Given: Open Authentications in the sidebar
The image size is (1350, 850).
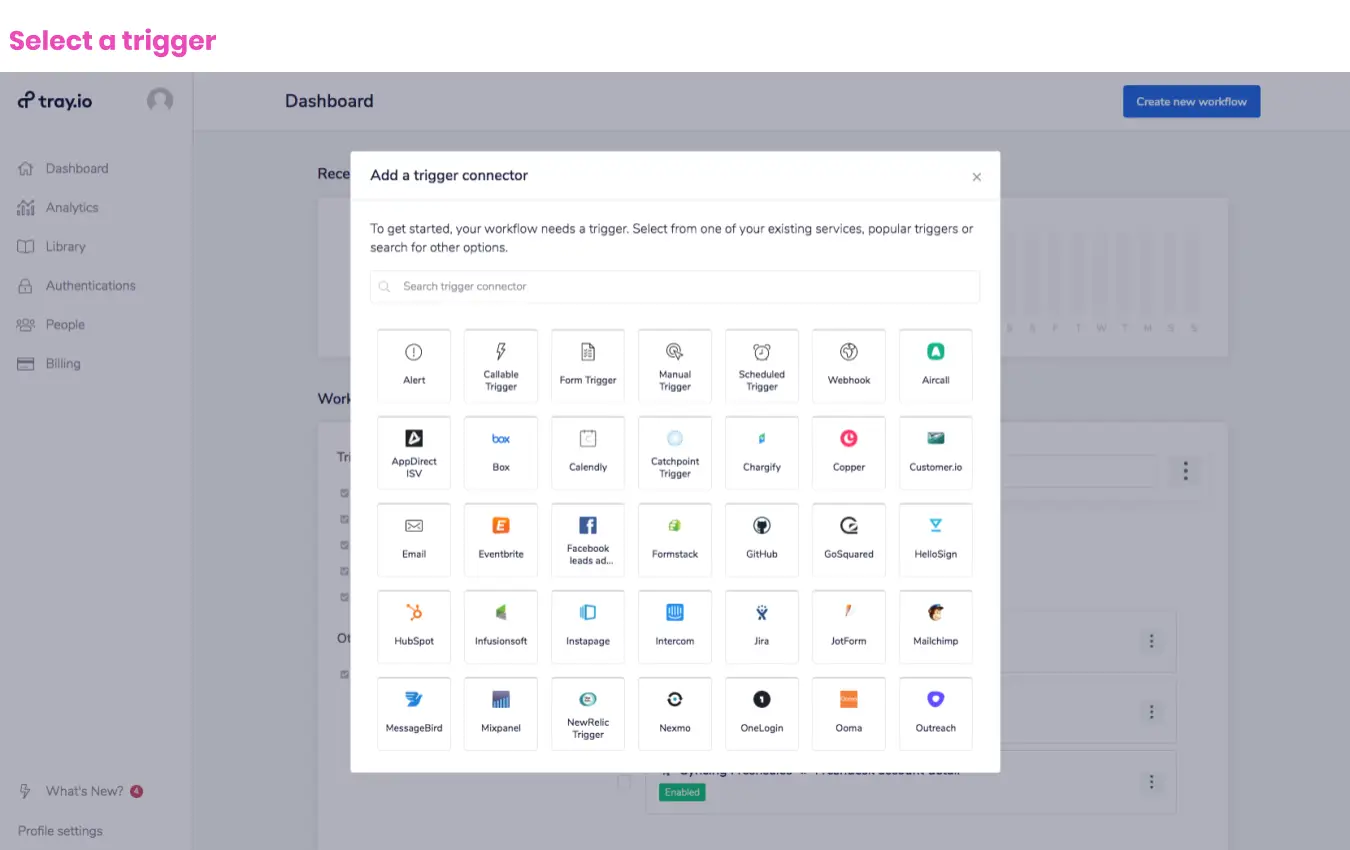Looking at the screenshot, I should coord(77,286).
